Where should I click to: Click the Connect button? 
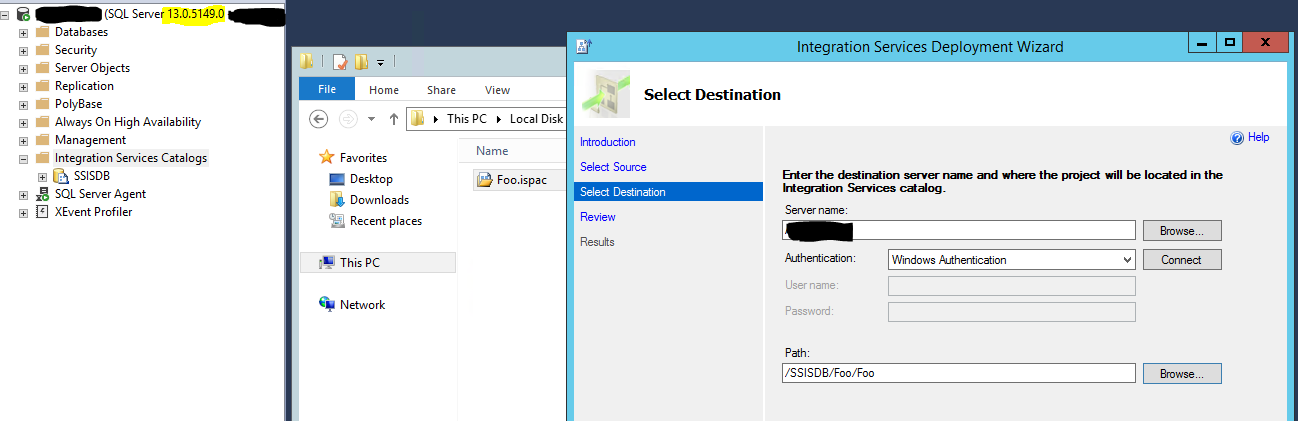click(1182, 260)
